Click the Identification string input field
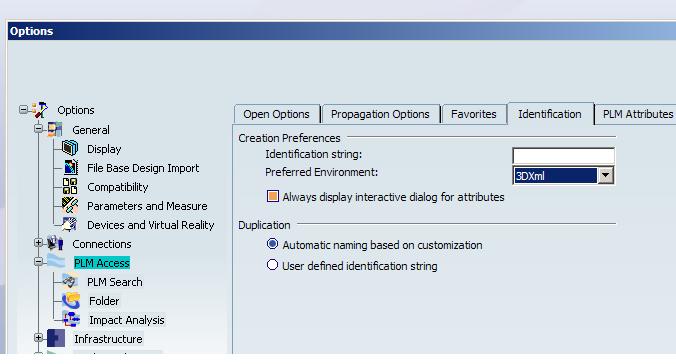 tap(563, 156)
